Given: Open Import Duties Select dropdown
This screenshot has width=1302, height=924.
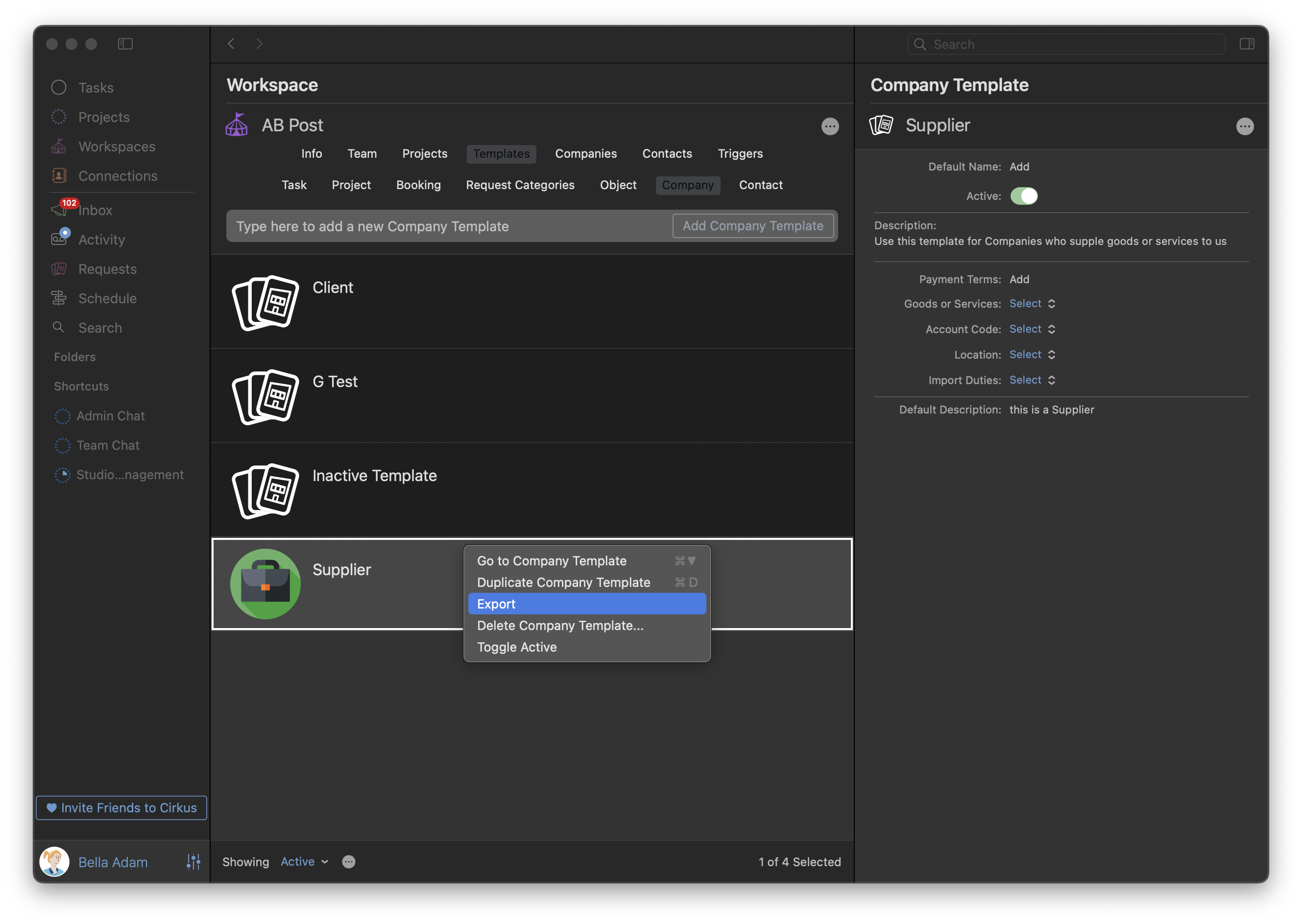Looking at the screenshot, I should click(x=1032, y=380).
